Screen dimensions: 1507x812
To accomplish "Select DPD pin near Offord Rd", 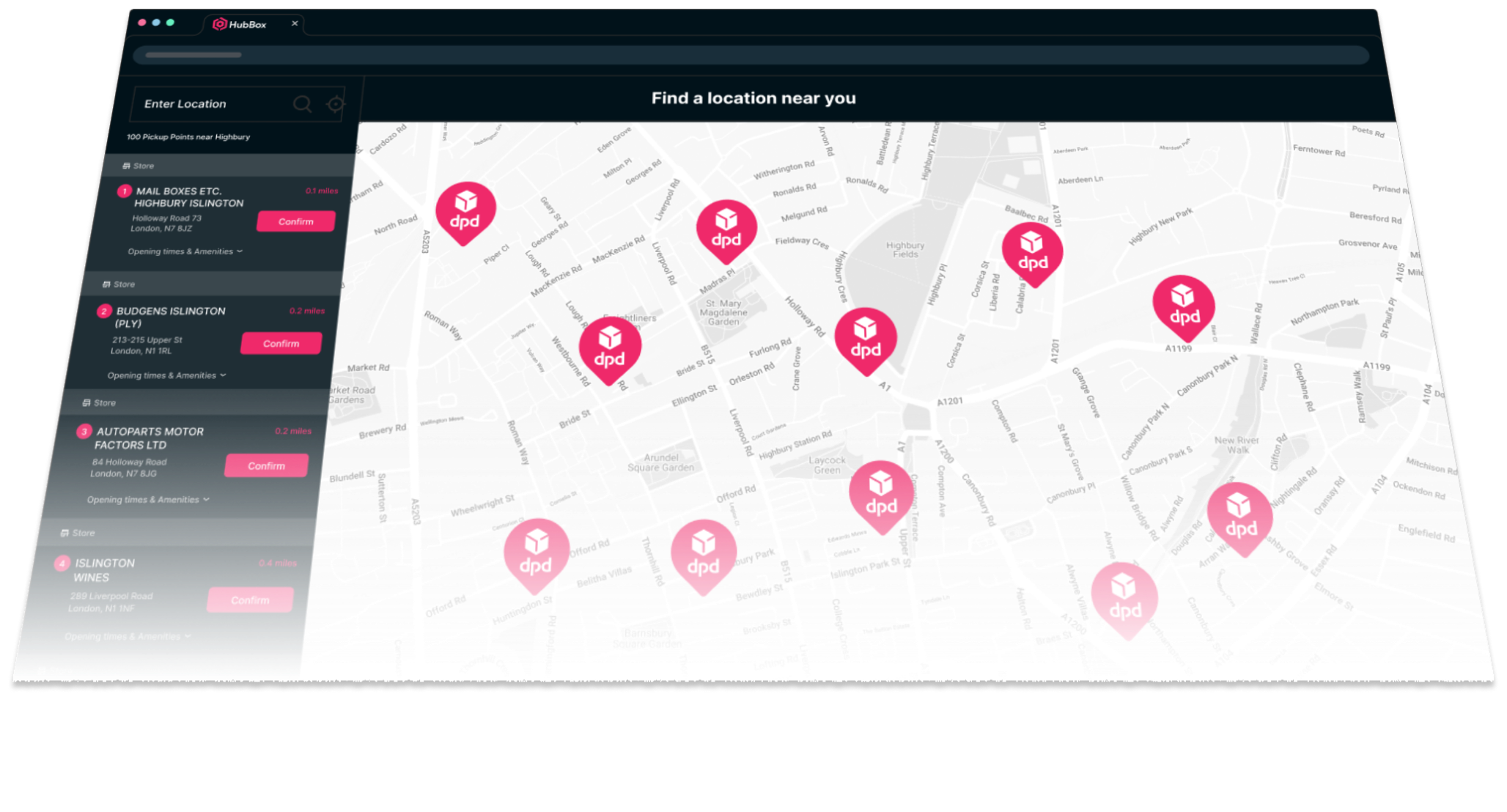I will point(536,554).
